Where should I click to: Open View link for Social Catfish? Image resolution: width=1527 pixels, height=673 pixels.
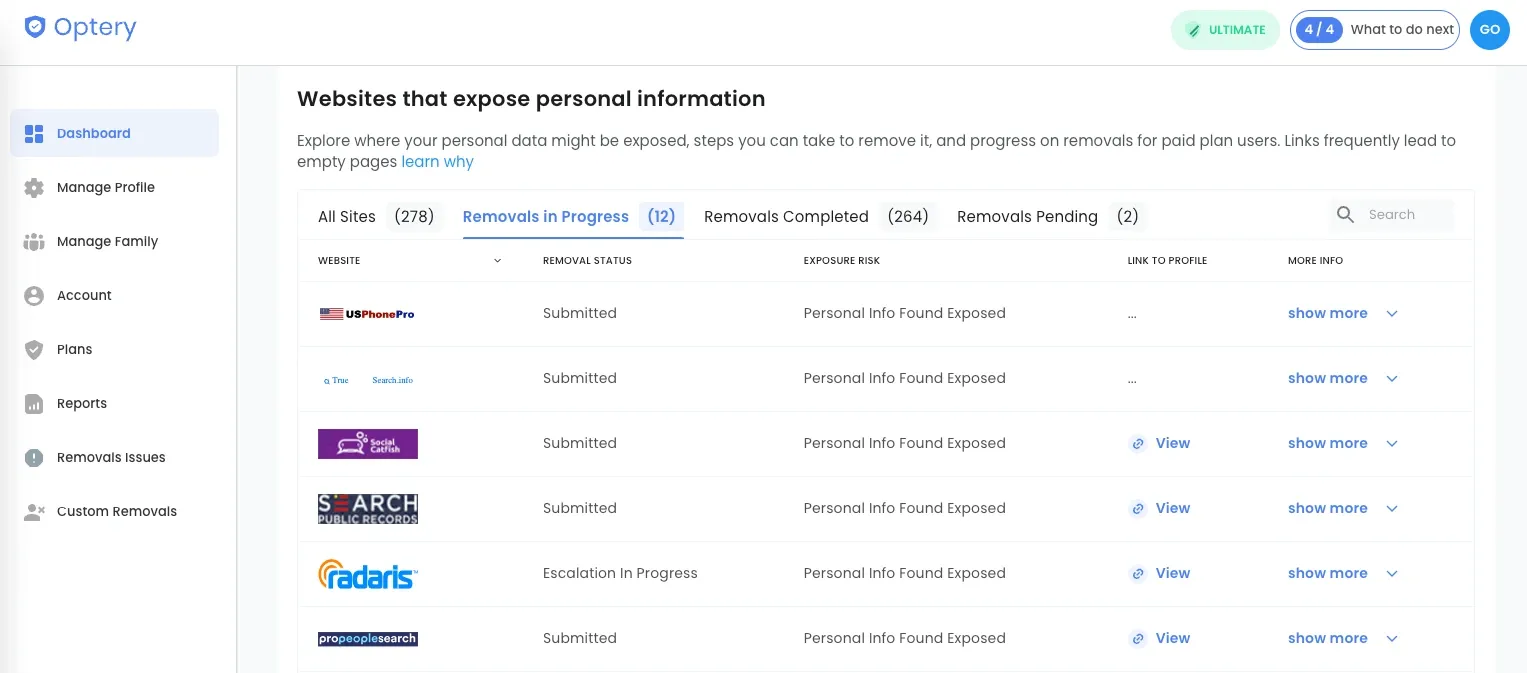click(1172, 443)
